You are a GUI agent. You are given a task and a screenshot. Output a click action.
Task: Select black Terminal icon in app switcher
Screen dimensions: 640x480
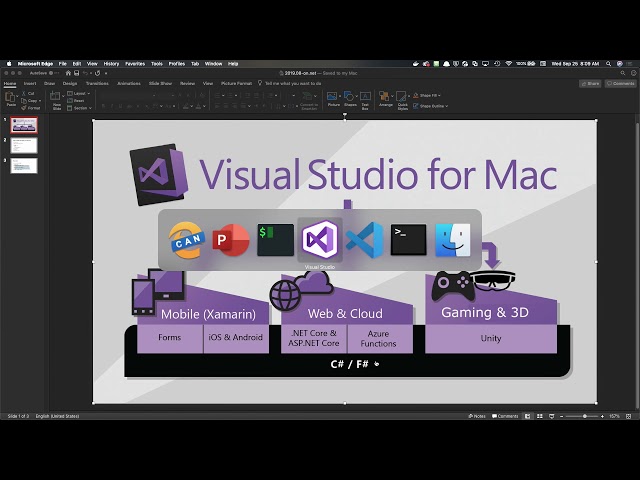(x=409, y=240)
